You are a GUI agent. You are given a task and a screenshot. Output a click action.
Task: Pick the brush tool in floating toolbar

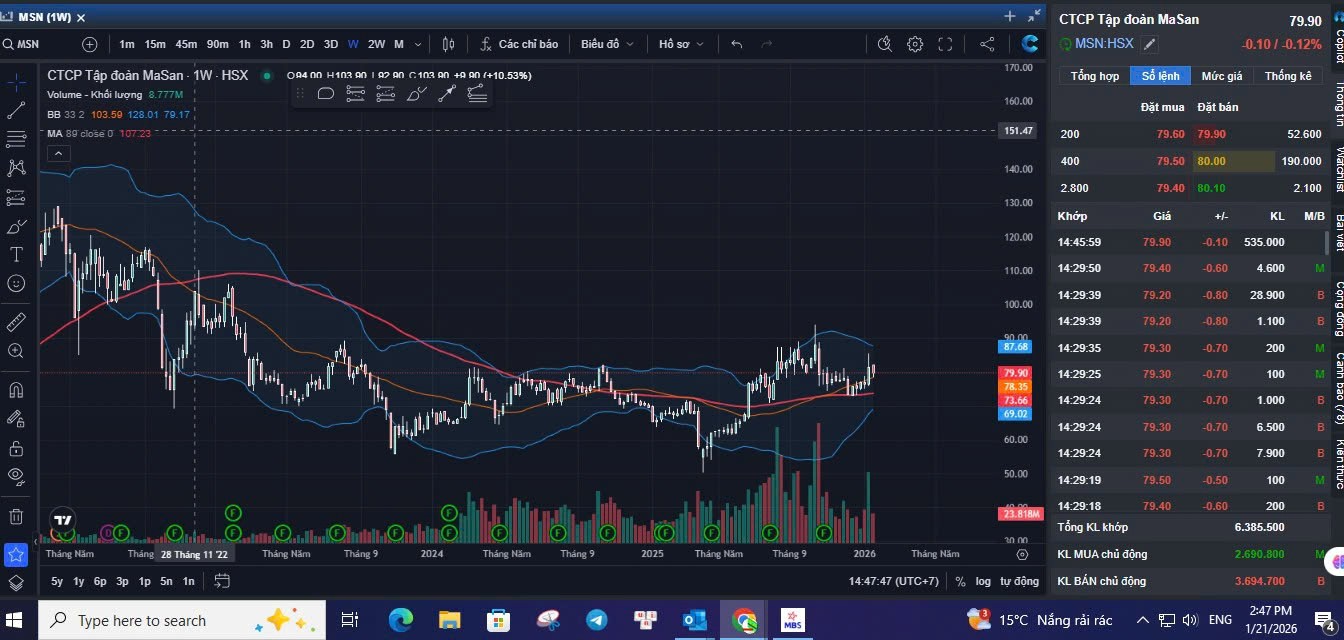pos(416,93)
